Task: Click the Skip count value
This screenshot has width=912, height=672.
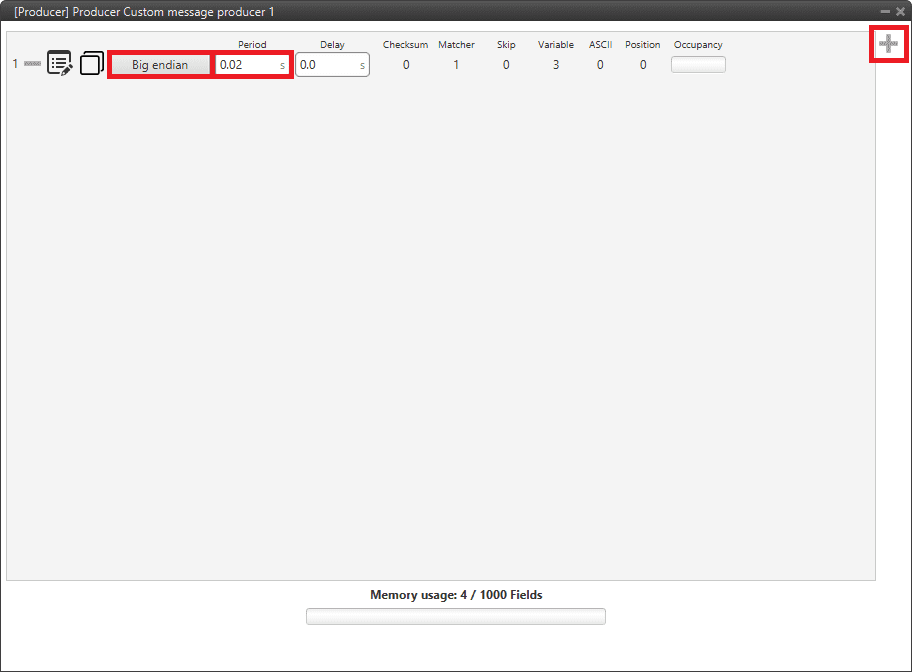Action: (x=506, y=65)
